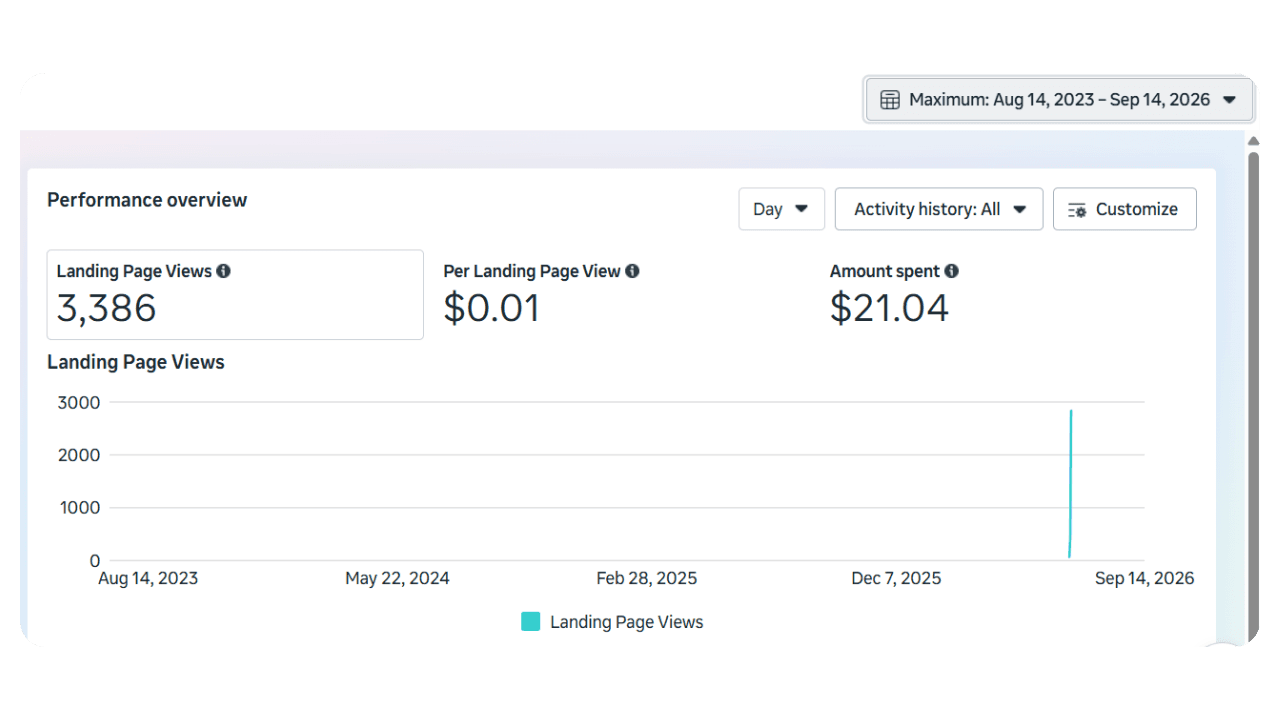Open the Customize button

1124,209
